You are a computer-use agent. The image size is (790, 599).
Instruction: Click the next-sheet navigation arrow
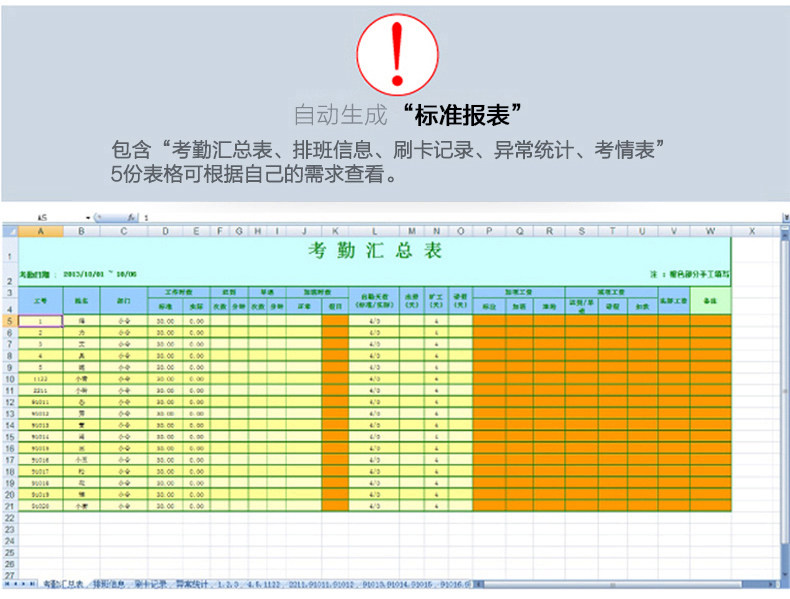[24, 584]
